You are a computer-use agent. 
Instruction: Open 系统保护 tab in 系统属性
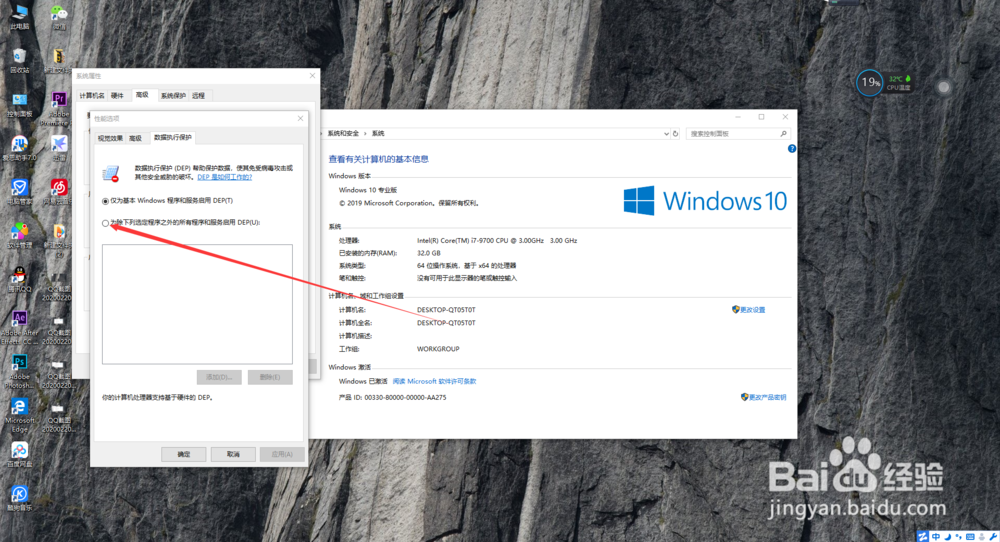pos(173,96)
